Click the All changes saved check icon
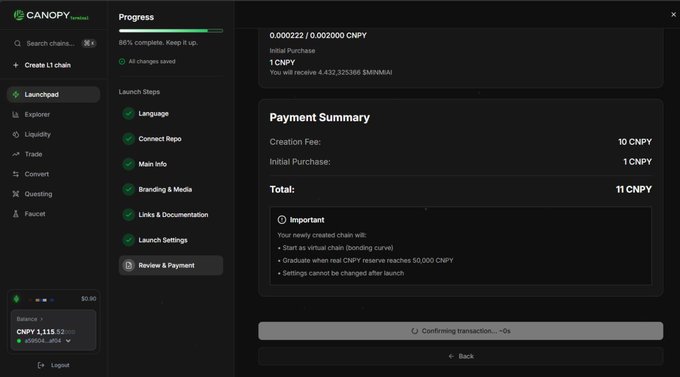Image resolution: width=680 pixels, height=377 pixels. point(122,62)
